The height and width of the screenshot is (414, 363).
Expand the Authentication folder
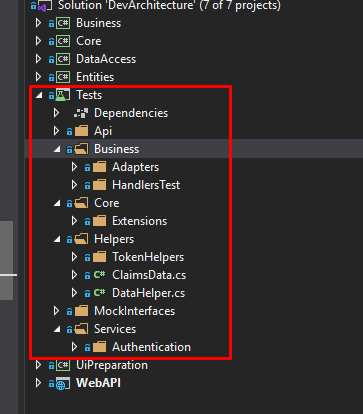point(74,347)
